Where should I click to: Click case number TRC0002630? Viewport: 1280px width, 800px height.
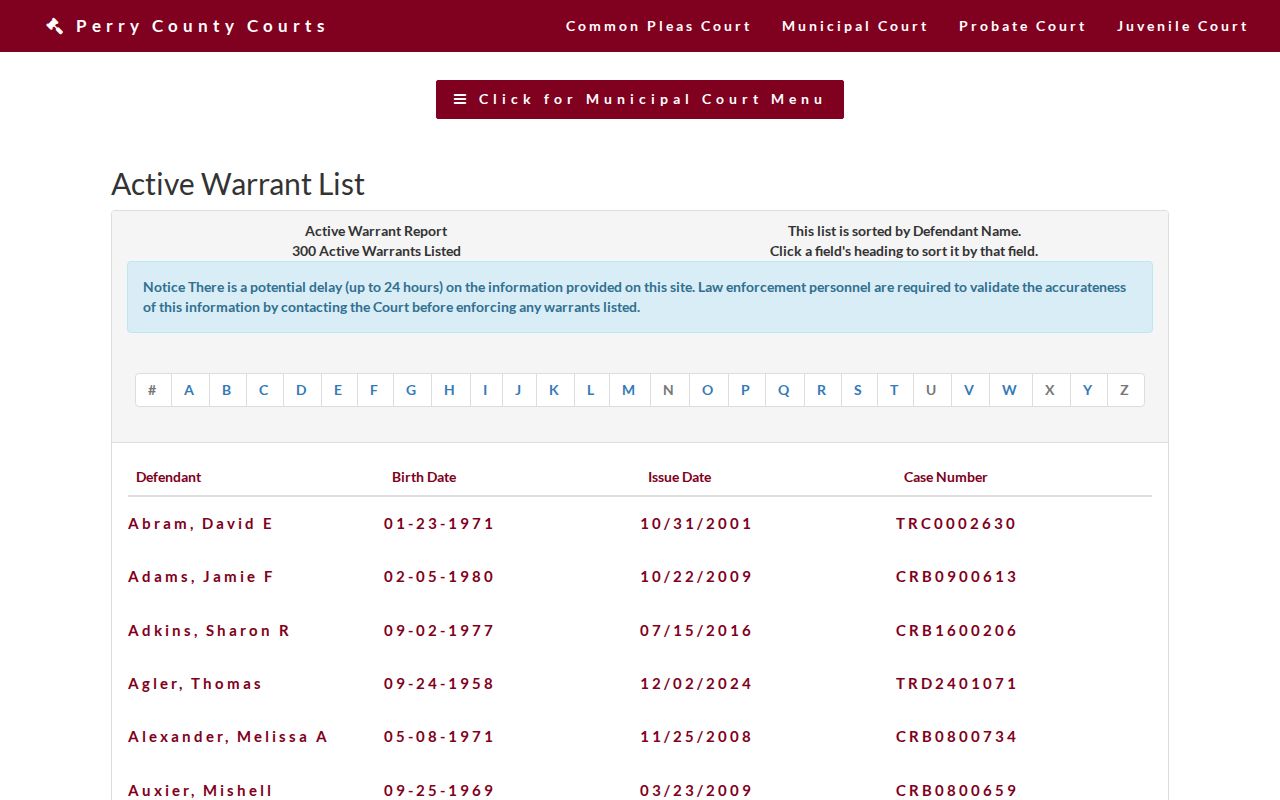pos(956,524)
